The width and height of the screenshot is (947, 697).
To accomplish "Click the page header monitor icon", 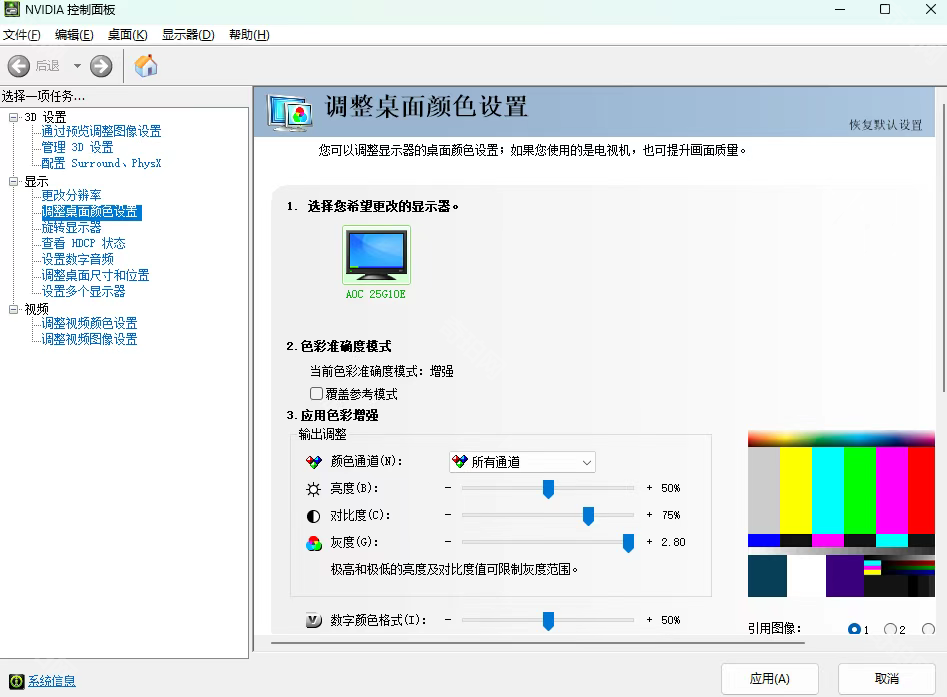I will (x=291, y=113).
